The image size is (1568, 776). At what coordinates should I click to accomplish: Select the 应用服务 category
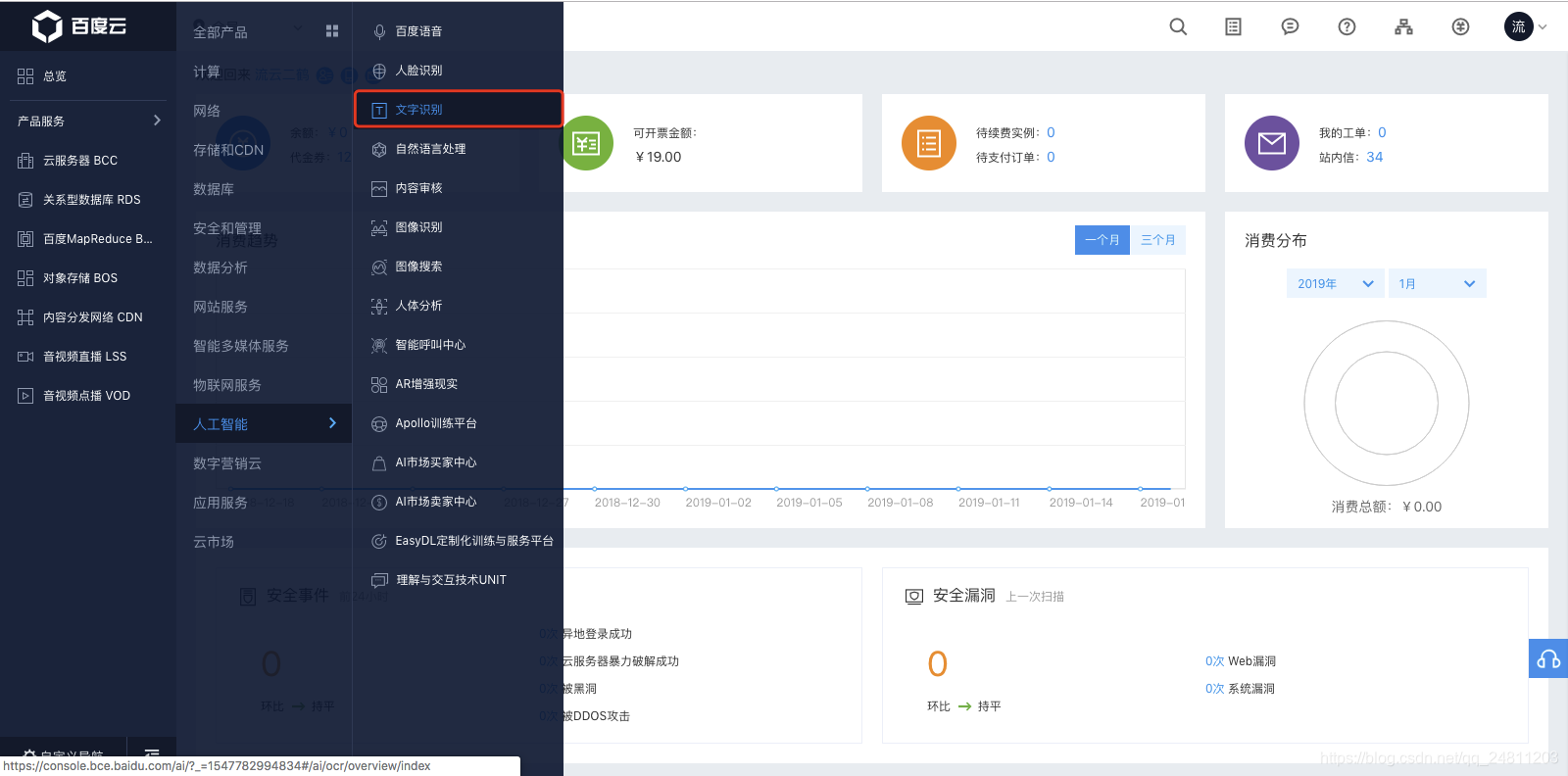pyautogui.click(x=264, y=503)
